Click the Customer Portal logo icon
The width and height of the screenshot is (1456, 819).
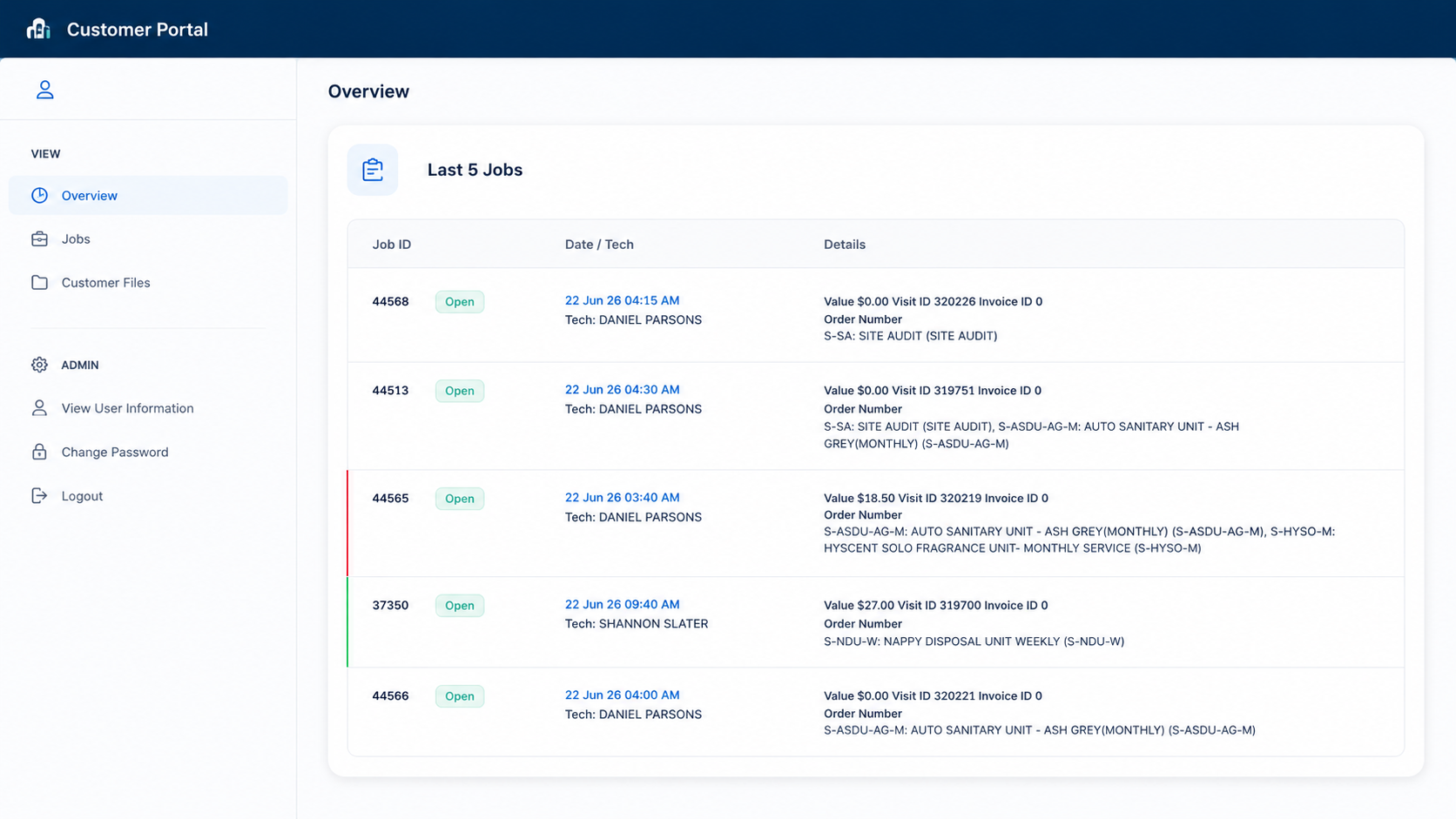click(x=38, y=29)
